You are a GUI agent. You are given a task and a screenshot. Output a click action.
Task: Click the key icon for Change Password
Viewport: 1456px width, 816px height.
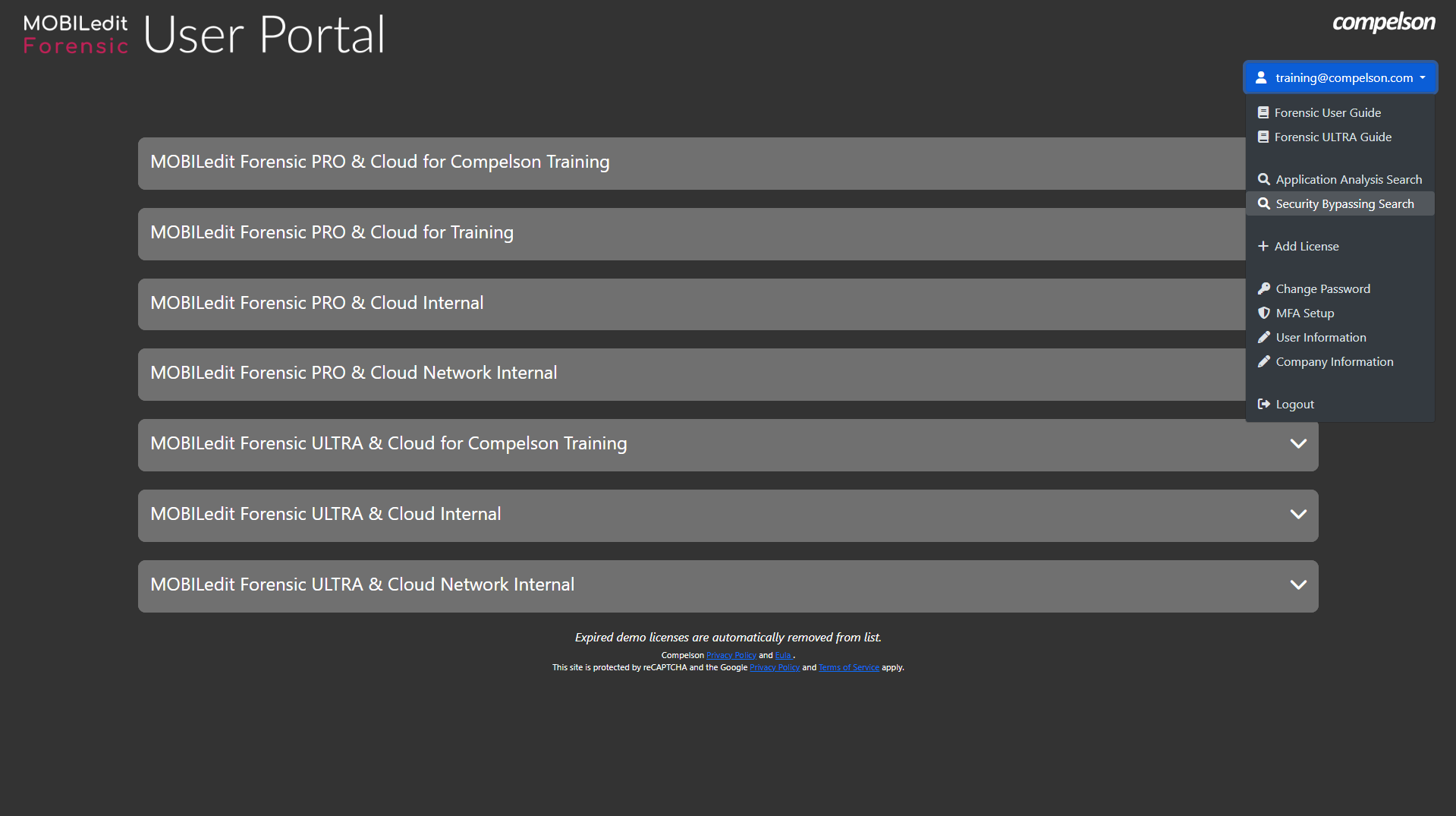pos(1264,288)
